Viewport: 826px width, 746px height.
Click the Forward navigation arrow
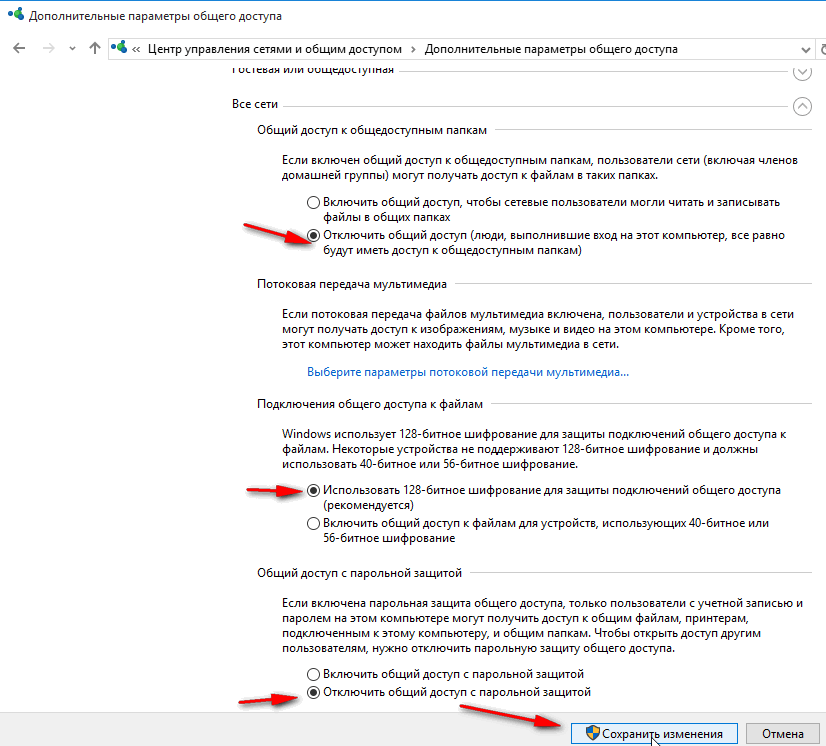tap(46, 49)
